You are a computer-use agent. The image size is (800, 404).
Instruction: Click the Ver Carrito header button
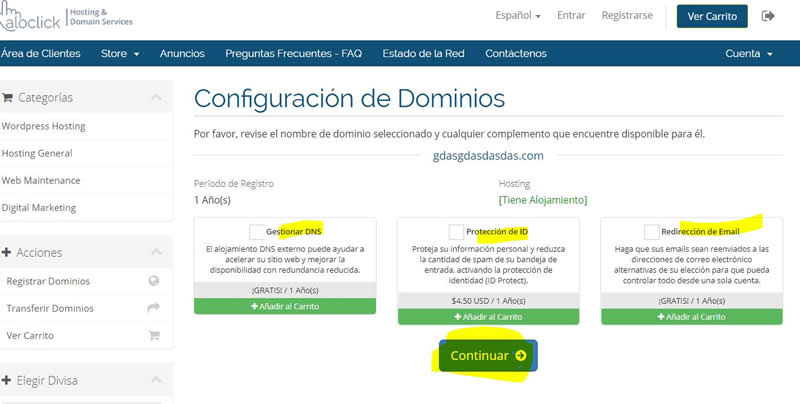712,16
